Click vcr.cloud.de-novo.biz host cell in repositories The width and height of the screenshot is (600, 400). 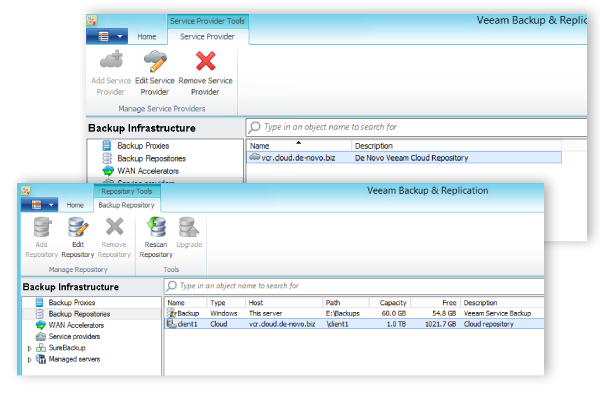(x=282, y=324)
